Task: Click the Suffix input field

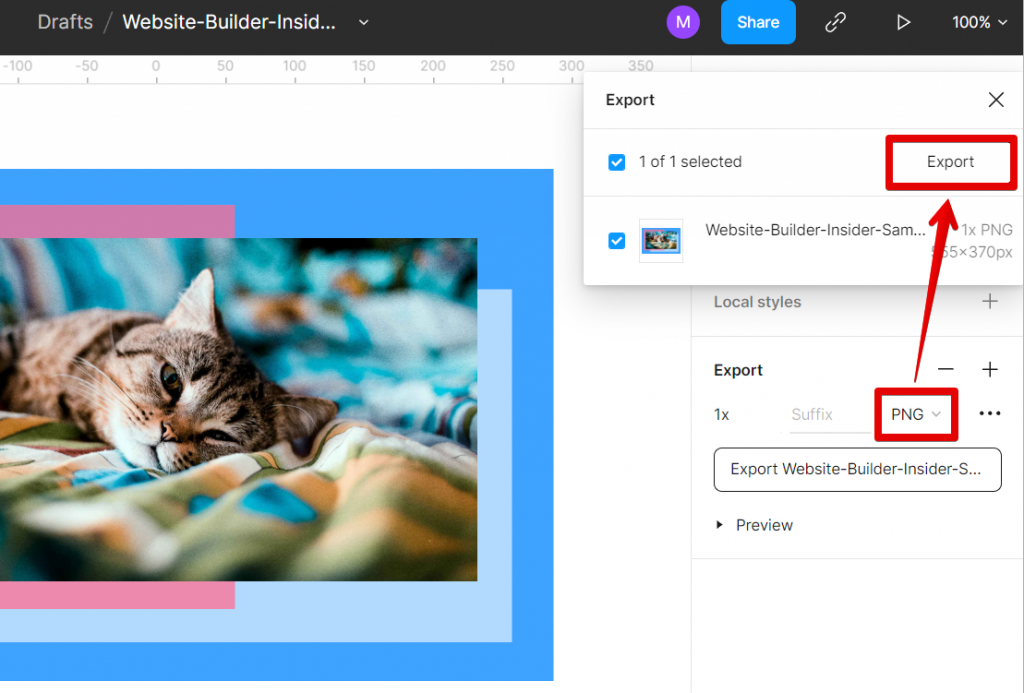Action: [829, 415]
